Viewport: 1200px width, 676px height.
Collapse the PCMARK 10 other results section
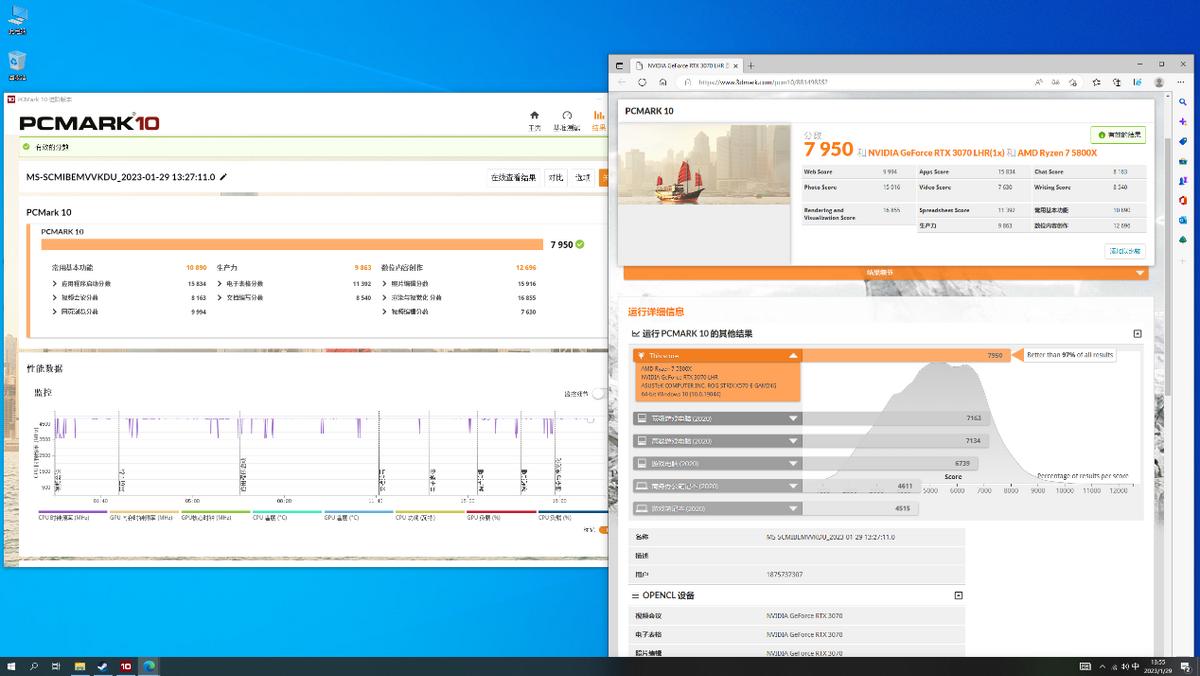(1137, 333)
